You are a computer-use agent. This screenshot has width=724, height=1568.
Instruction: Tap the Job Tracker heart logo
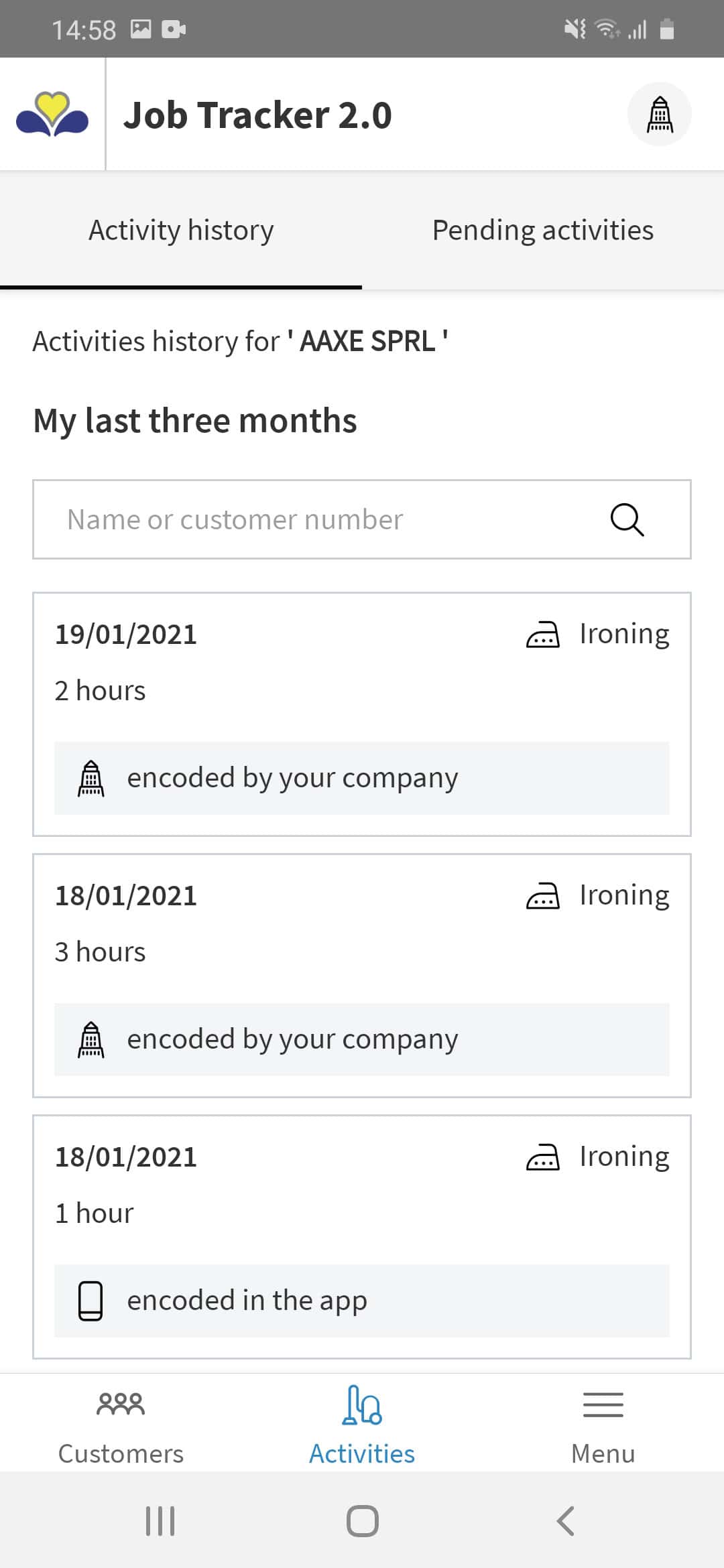pyautogui.click(x=52, y=114)
